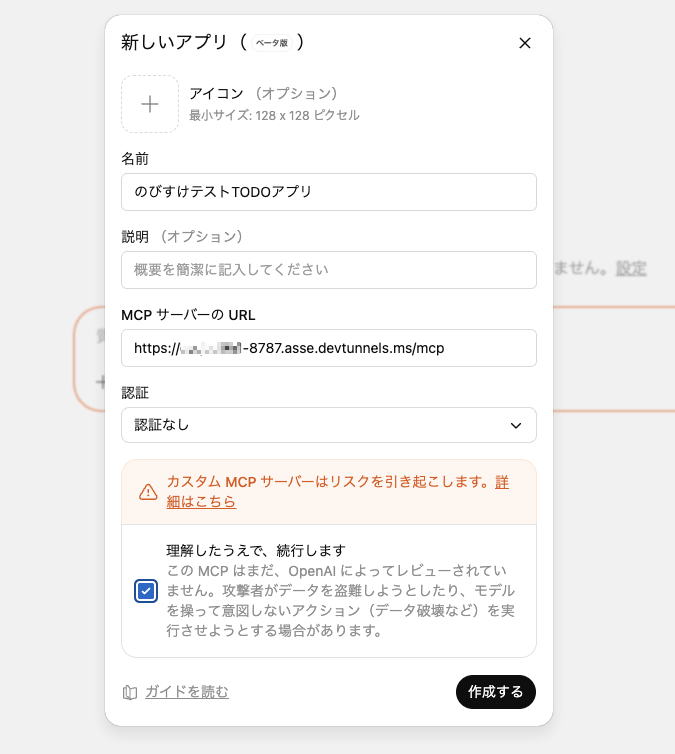Click the warning triangle icon
This screenshot has height=754, width=675.
[x=148, y=492]
